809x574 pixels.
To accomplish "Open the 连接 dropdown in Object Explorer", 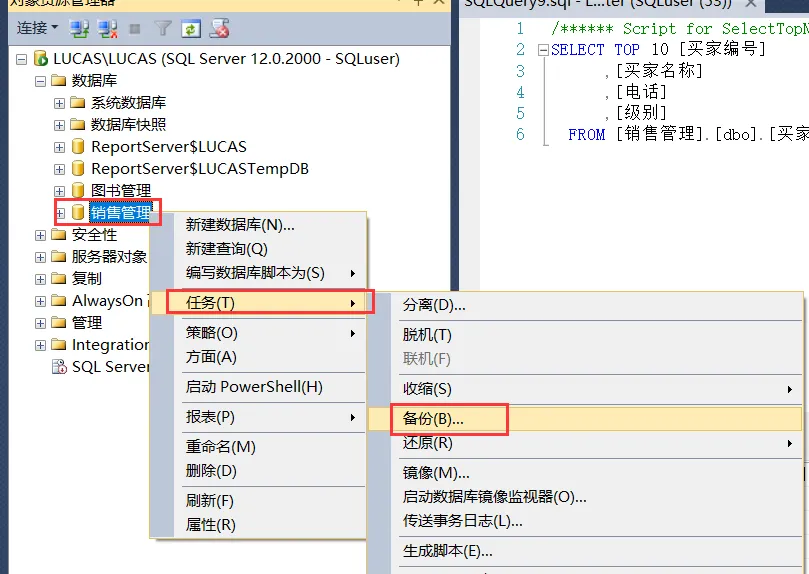I will 37,28.
